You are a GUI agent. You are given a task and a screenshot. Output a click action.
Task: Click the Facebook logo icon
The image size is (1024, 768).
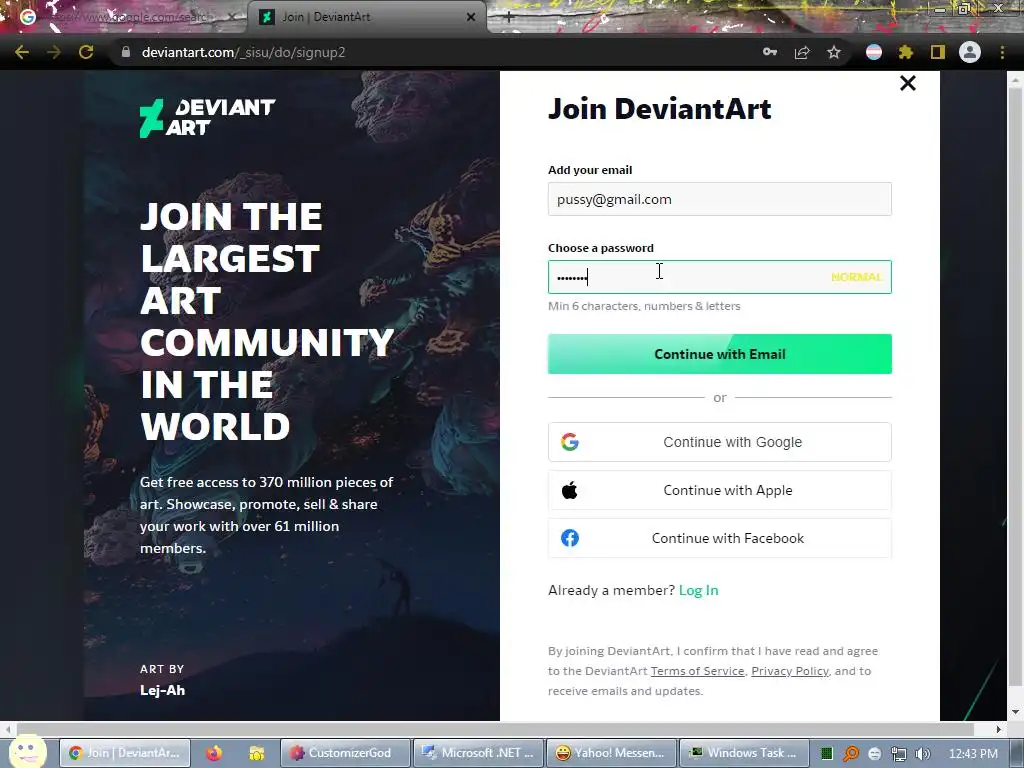(569, 538)
